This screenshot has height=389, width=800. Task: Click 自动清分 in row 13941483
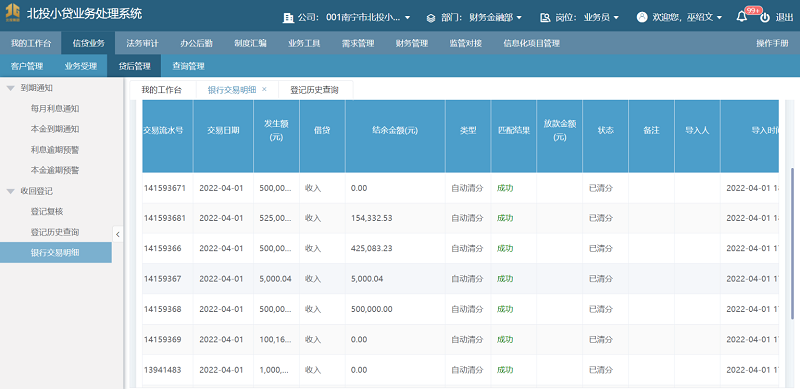[467, 370]
